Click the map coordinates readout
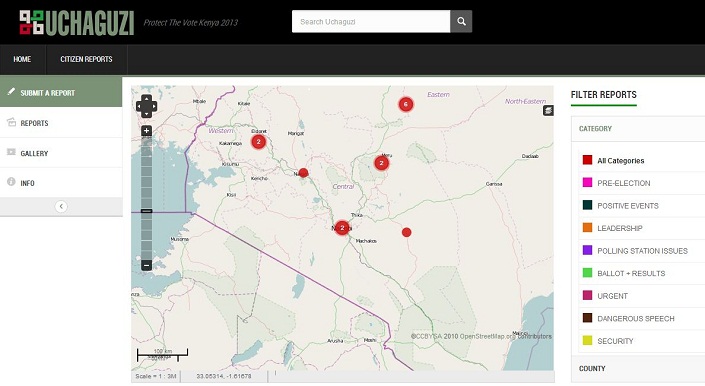705x386 pixels. pyautogui.click(x=224, y=376)
